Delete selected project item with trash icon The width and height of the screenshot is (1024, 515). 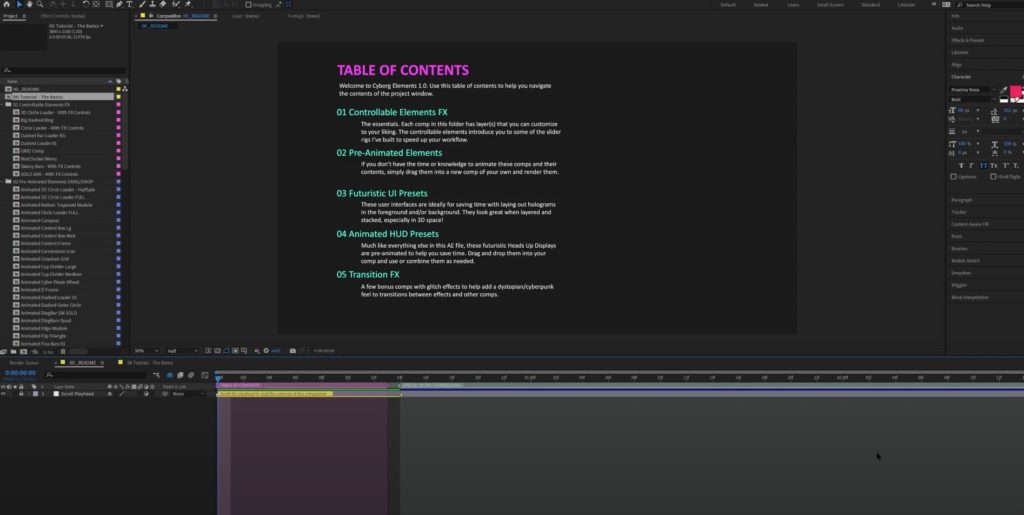(63, 351)
